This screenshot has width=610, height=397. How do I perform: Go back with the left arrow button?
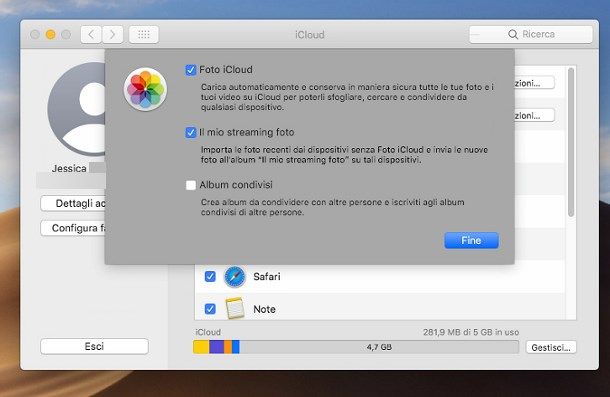point(91,35)
